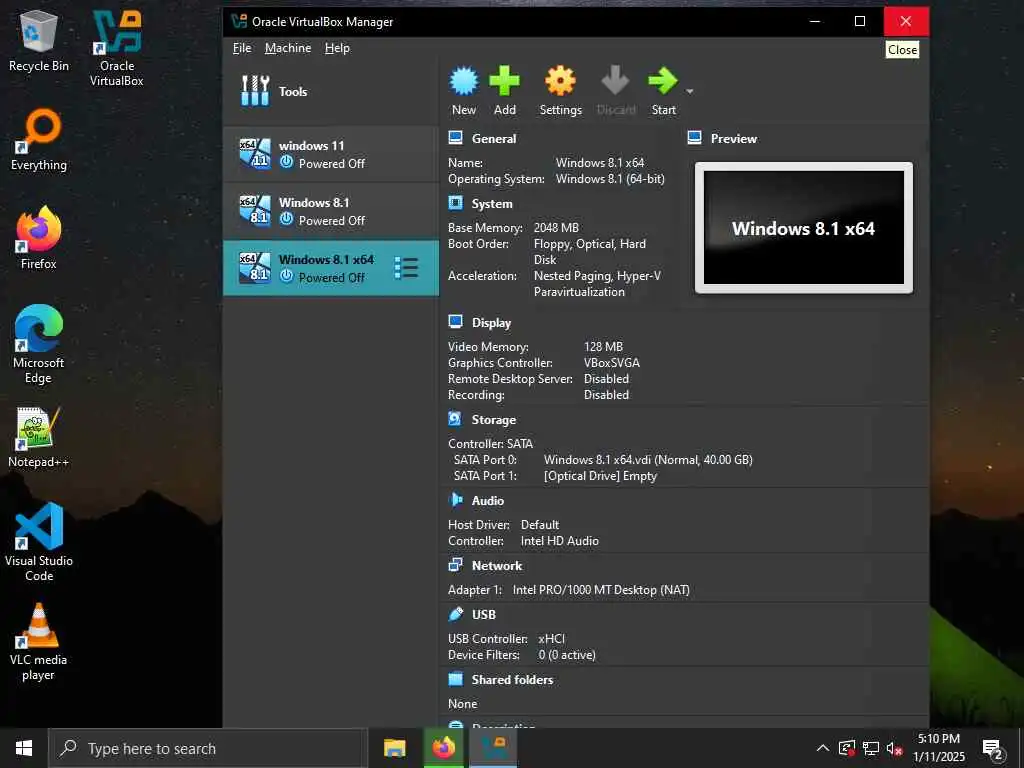The image size is (1024, 768).
Task: Click the Video Memory 128 MB value
Action: (603, 347)
